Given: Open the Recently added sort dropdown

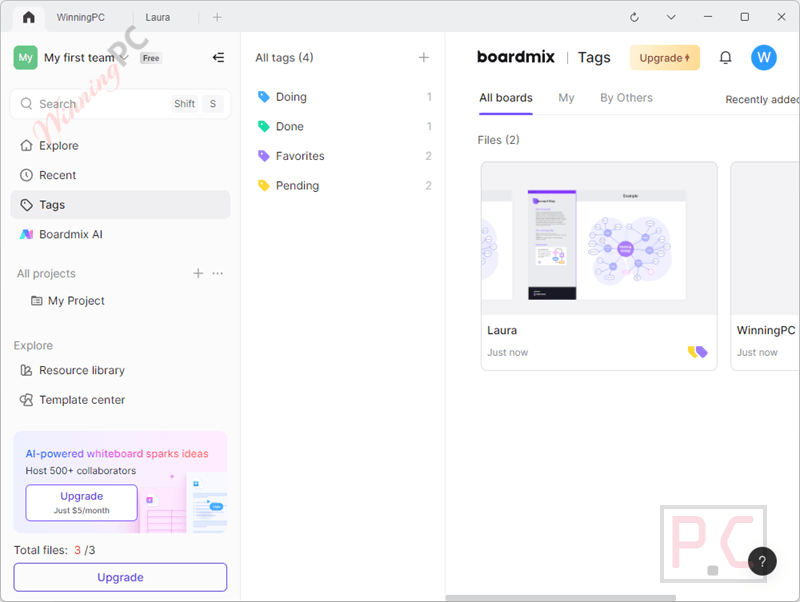Looking at the screenshot, I should coord(762,99).
